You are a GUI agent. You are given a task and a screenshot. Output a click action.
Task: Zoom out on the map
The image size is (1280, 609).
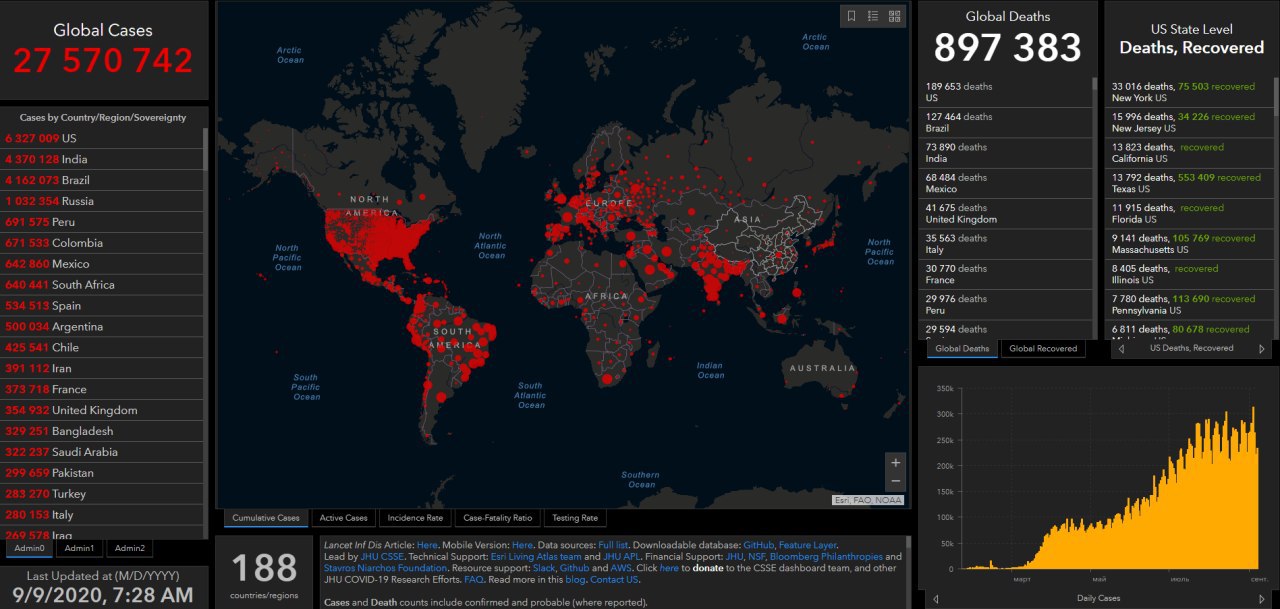pos(895,482)
